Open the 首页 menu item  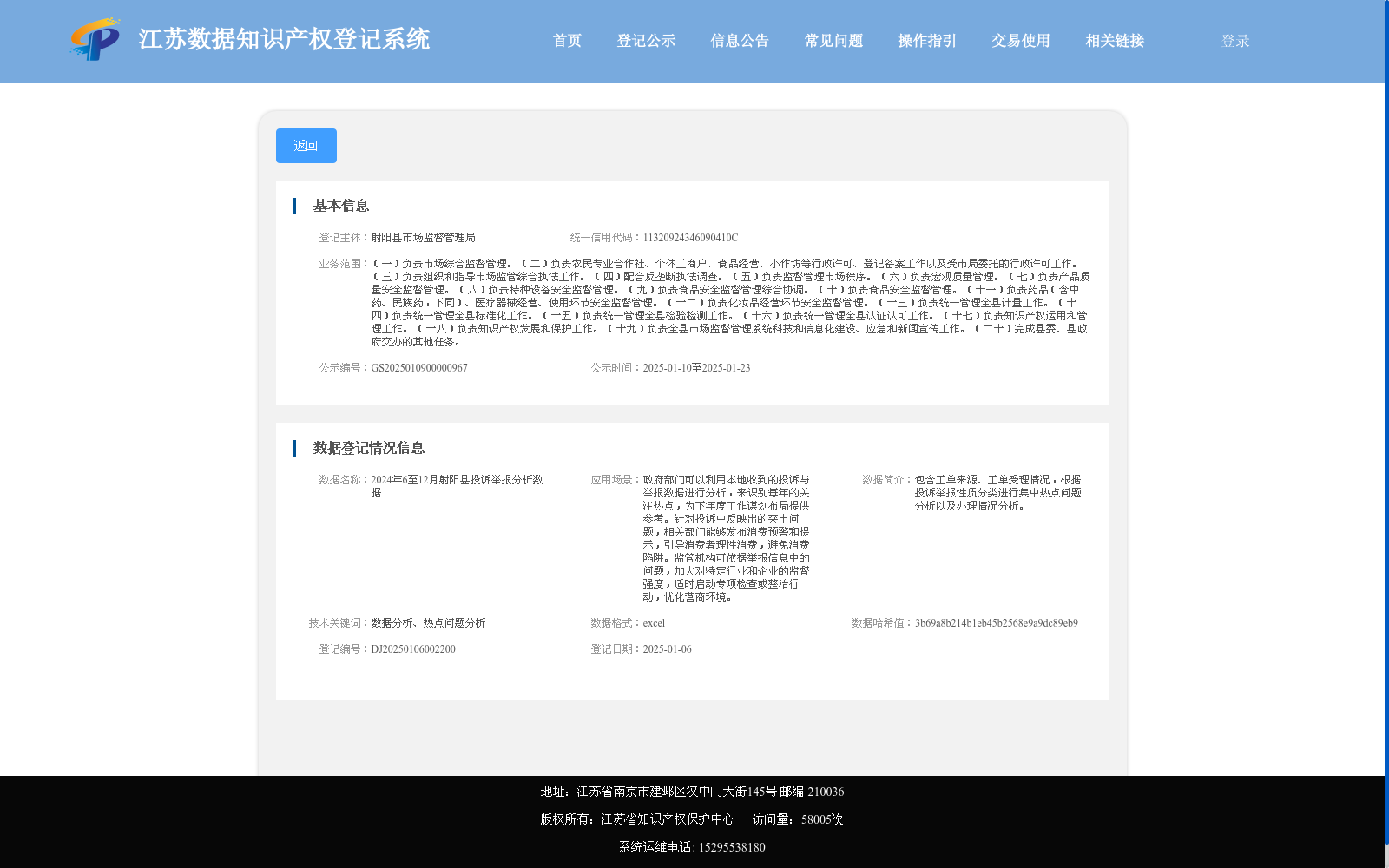567,41
